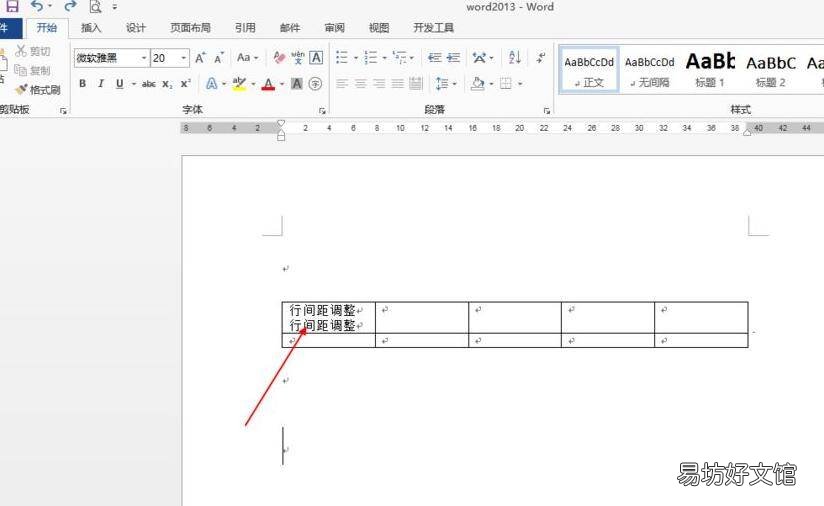The width and height of the screenshot is (824, 506).
Task: Click the Asian layout icon
Action: [x=479, y=57]
